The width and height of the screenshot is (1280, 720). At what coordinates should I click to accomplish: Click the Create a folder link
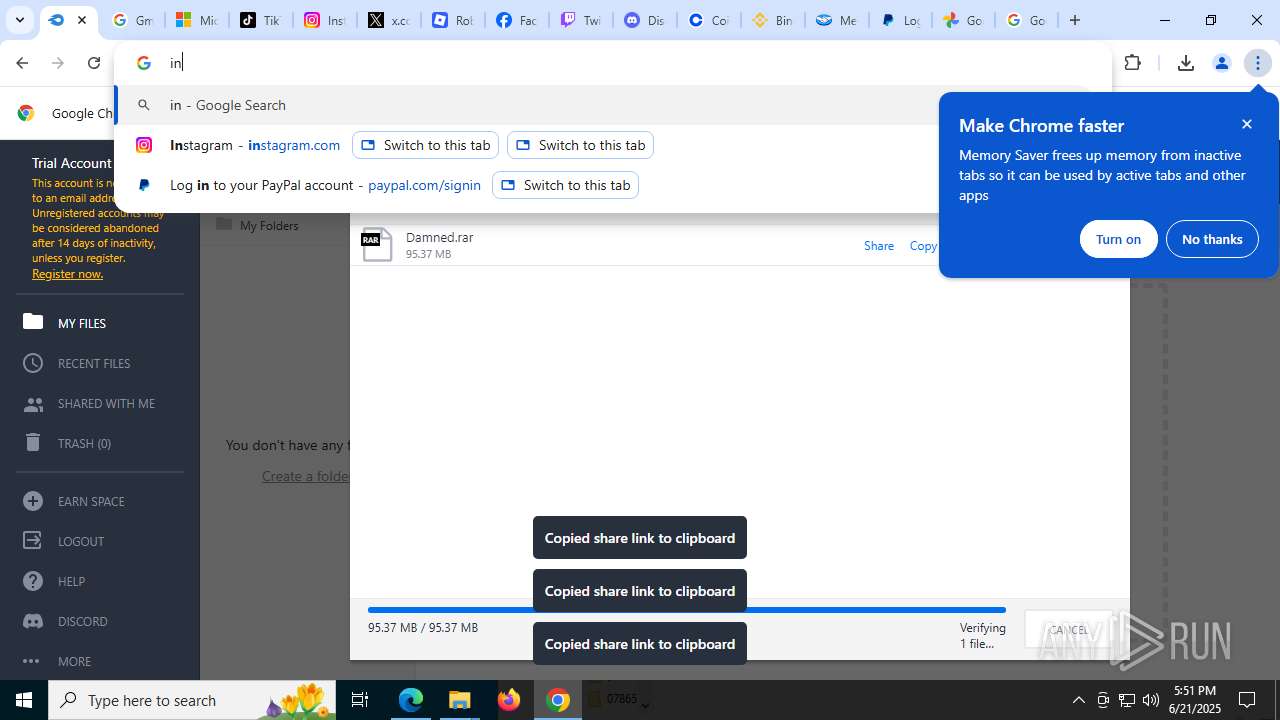click(305, 476)
